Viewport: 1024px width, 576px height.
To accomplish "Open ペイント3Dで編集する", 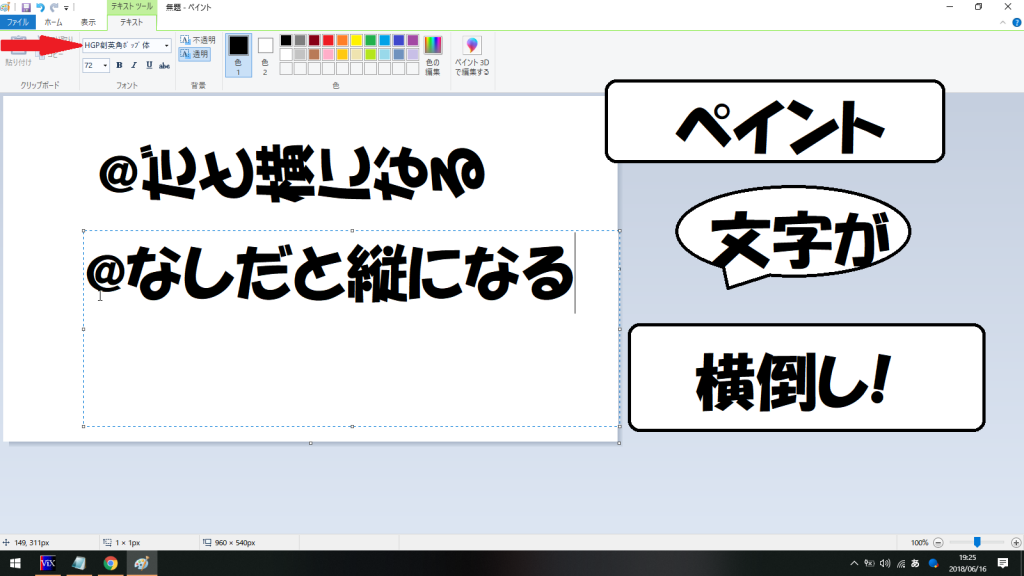I will pos(472,55).
